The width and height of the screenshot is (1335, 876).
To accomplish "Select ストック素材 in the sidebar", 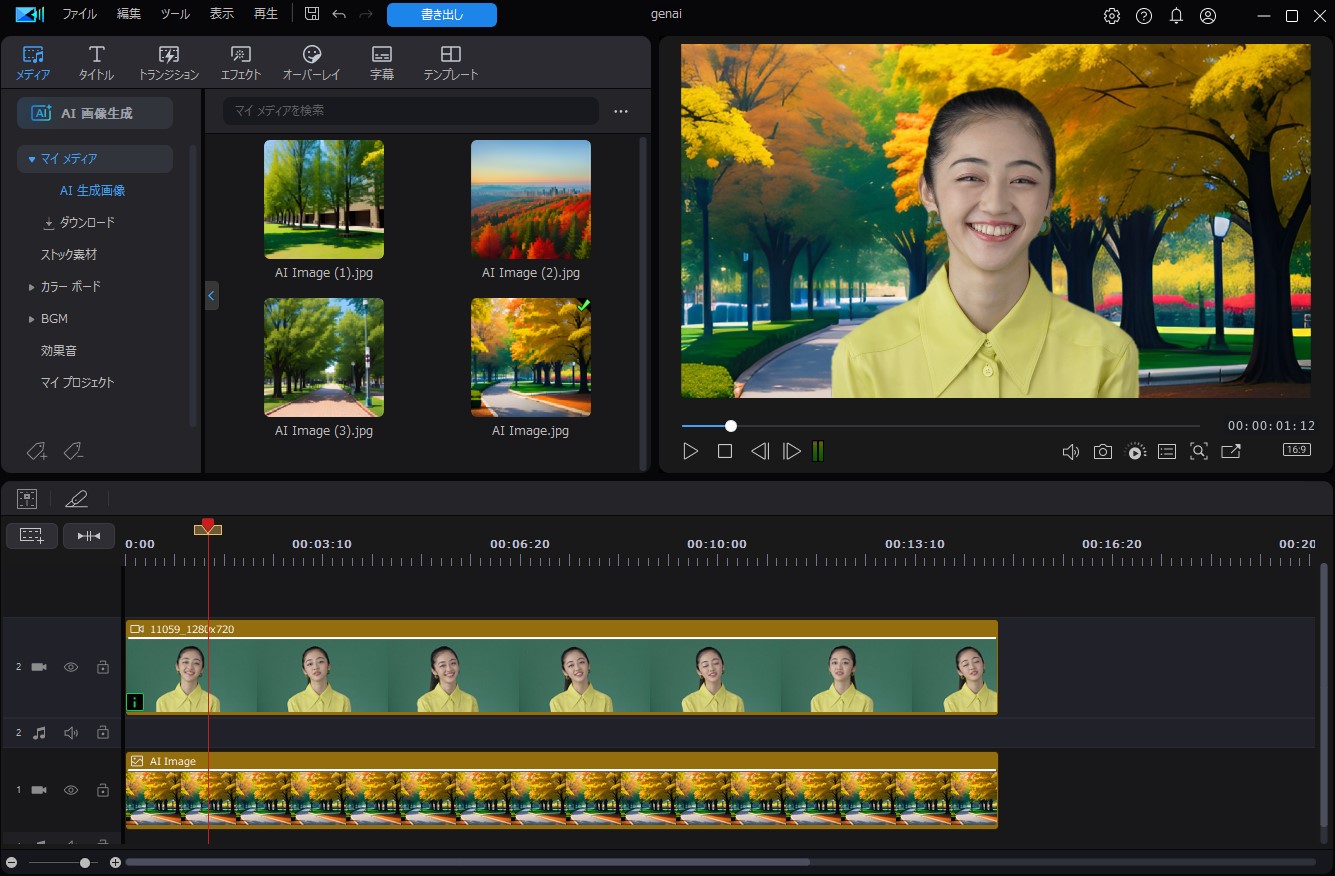I will pos(69,255).
